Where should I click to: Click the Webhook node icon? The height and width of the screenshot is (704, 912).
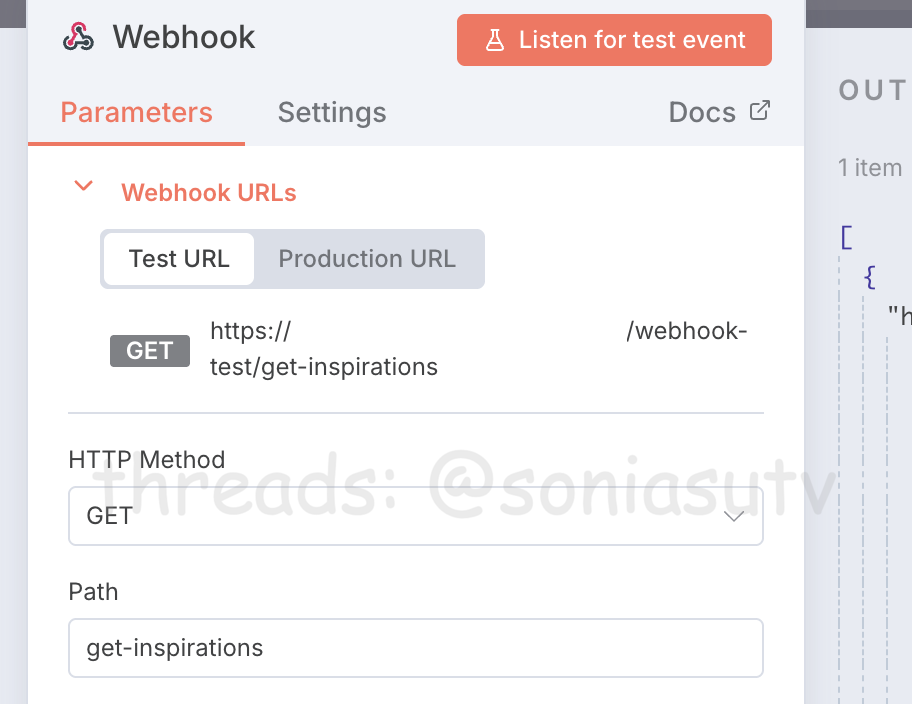tap(78, 38)
